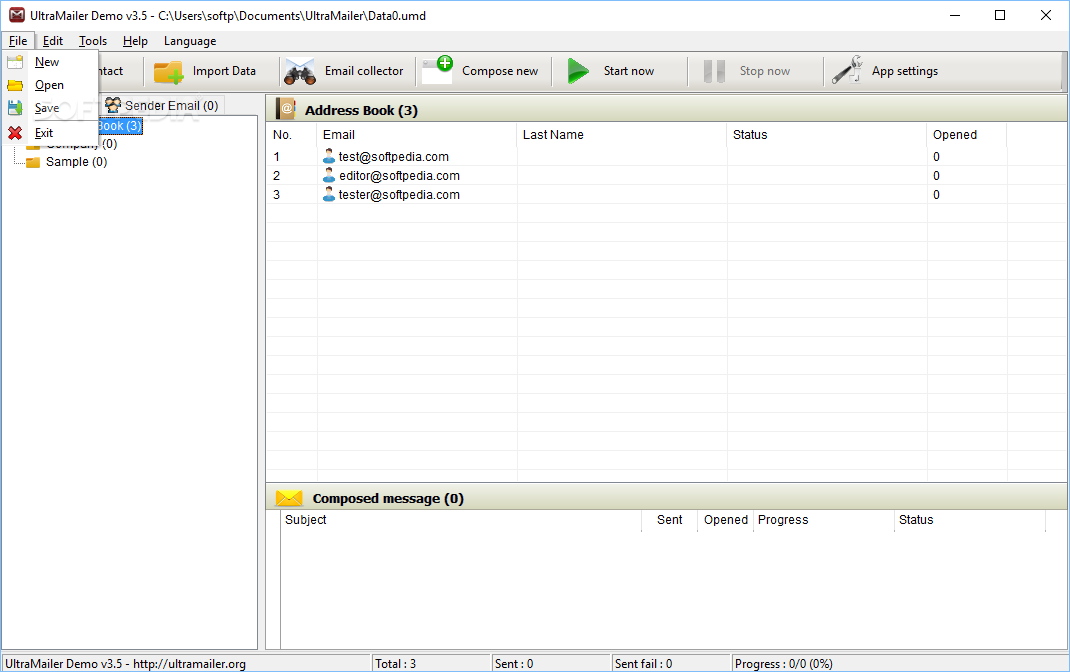Click Opened value 0 for test@softpedia.com

(936, 157)
